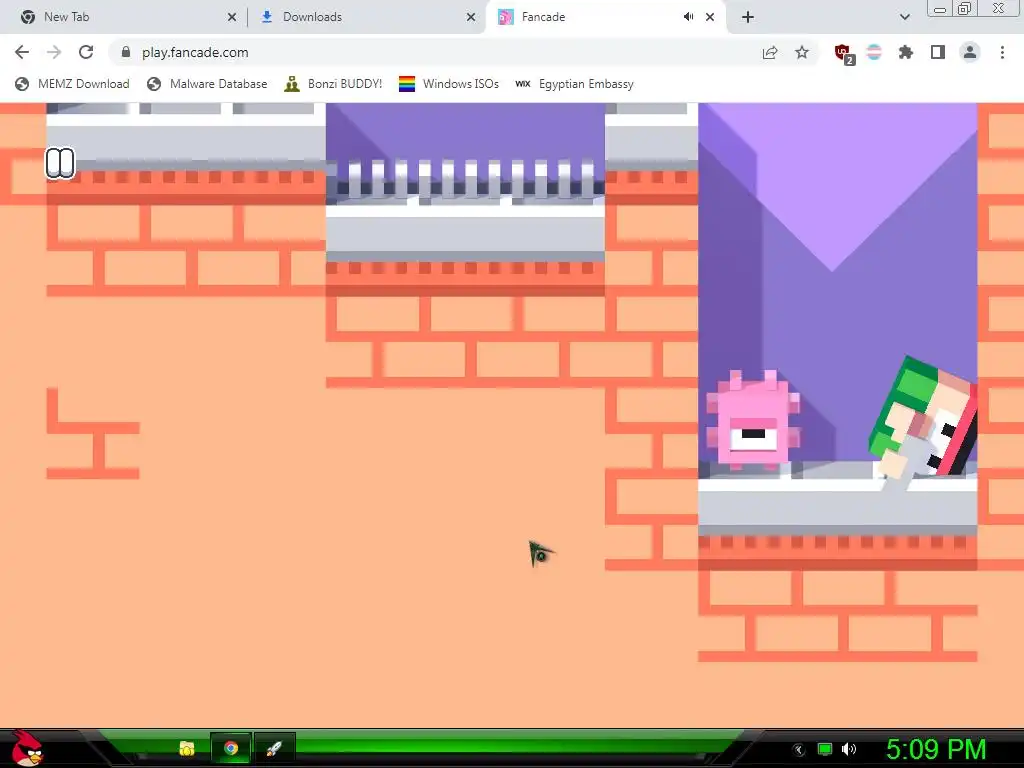Bookmark this page with the star
1024x768 pixels.
(802, 52)
